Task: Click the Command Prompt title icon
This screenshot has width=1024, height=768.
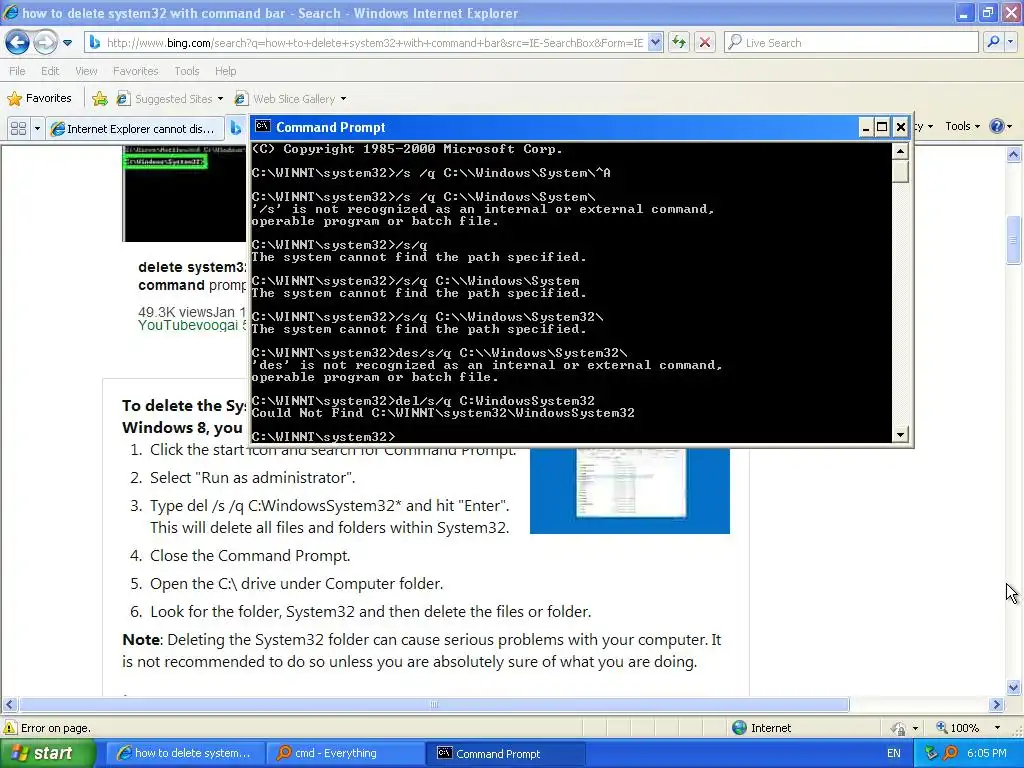Action: pyautogui.click(x=263, y=126)
